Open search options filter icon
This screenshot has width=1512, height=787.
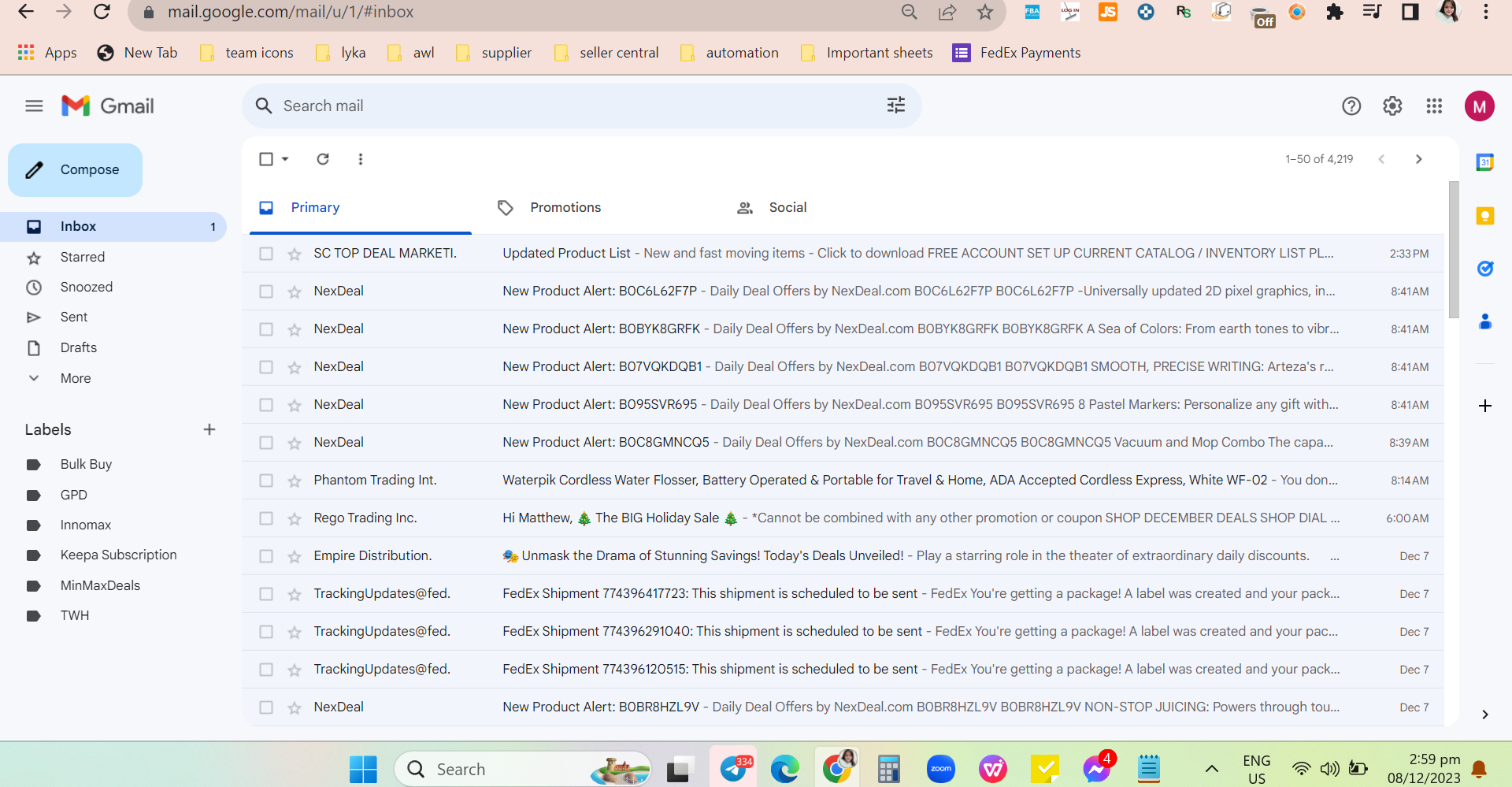(x=896, y=106)
